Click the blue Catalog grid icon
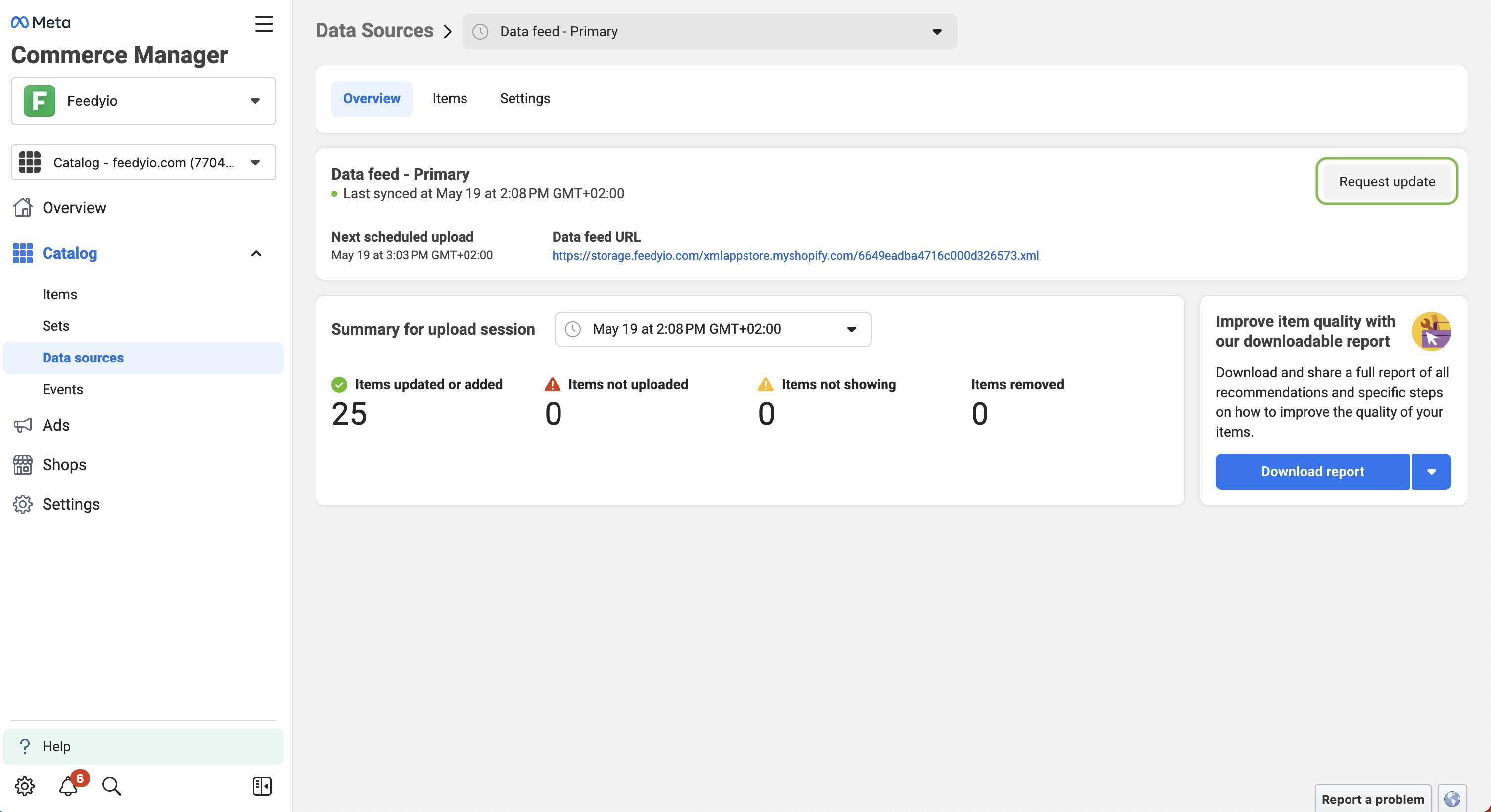1491x812 pixels. tap(23, 253)
